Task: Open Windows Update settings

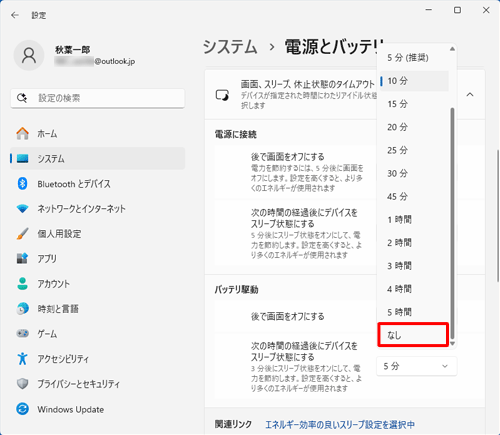Action: pyautogui.click(x=97, y=409)
